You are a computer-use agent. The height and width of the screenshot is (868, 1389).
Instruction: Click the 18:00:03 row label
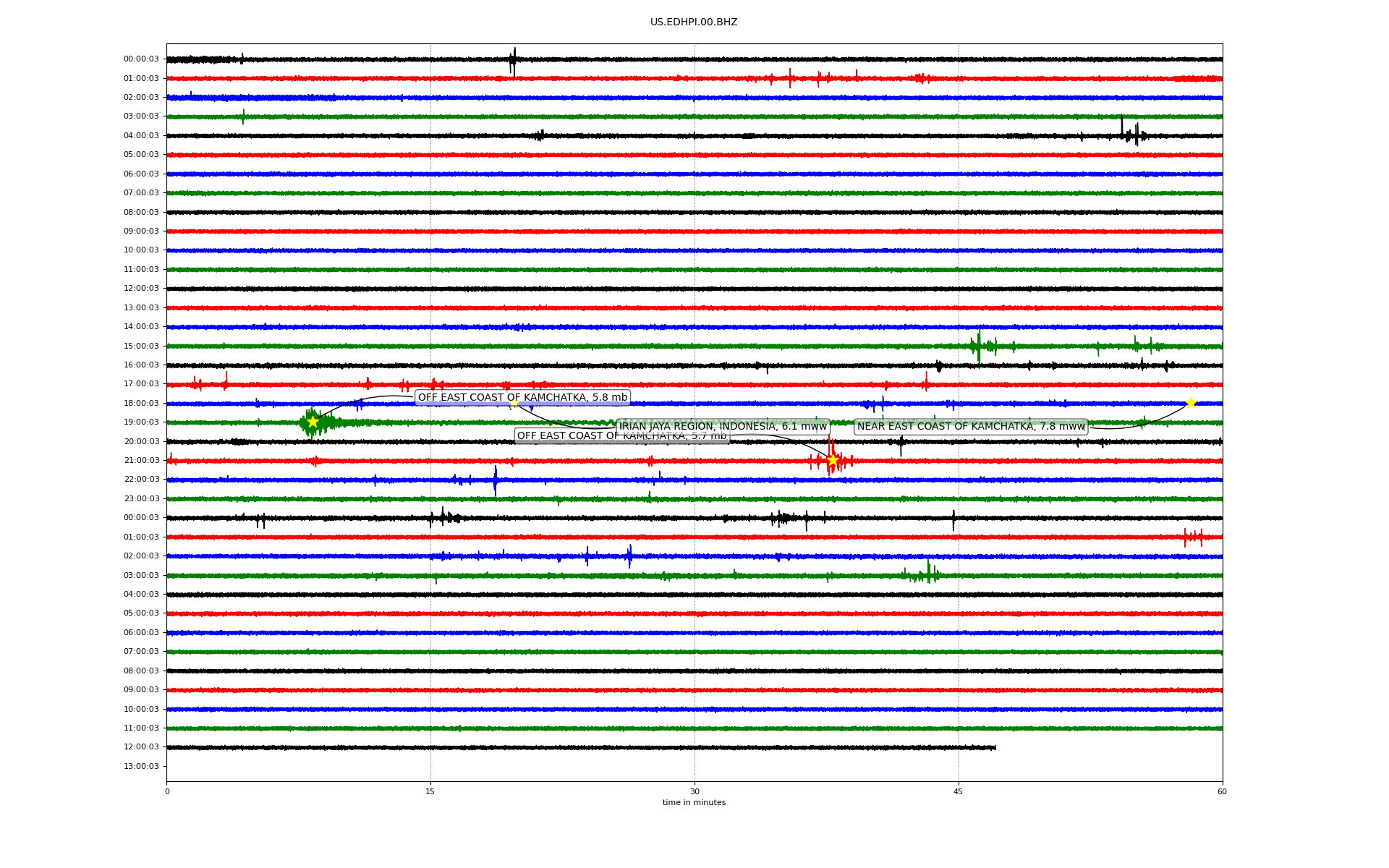coord(141,403)
